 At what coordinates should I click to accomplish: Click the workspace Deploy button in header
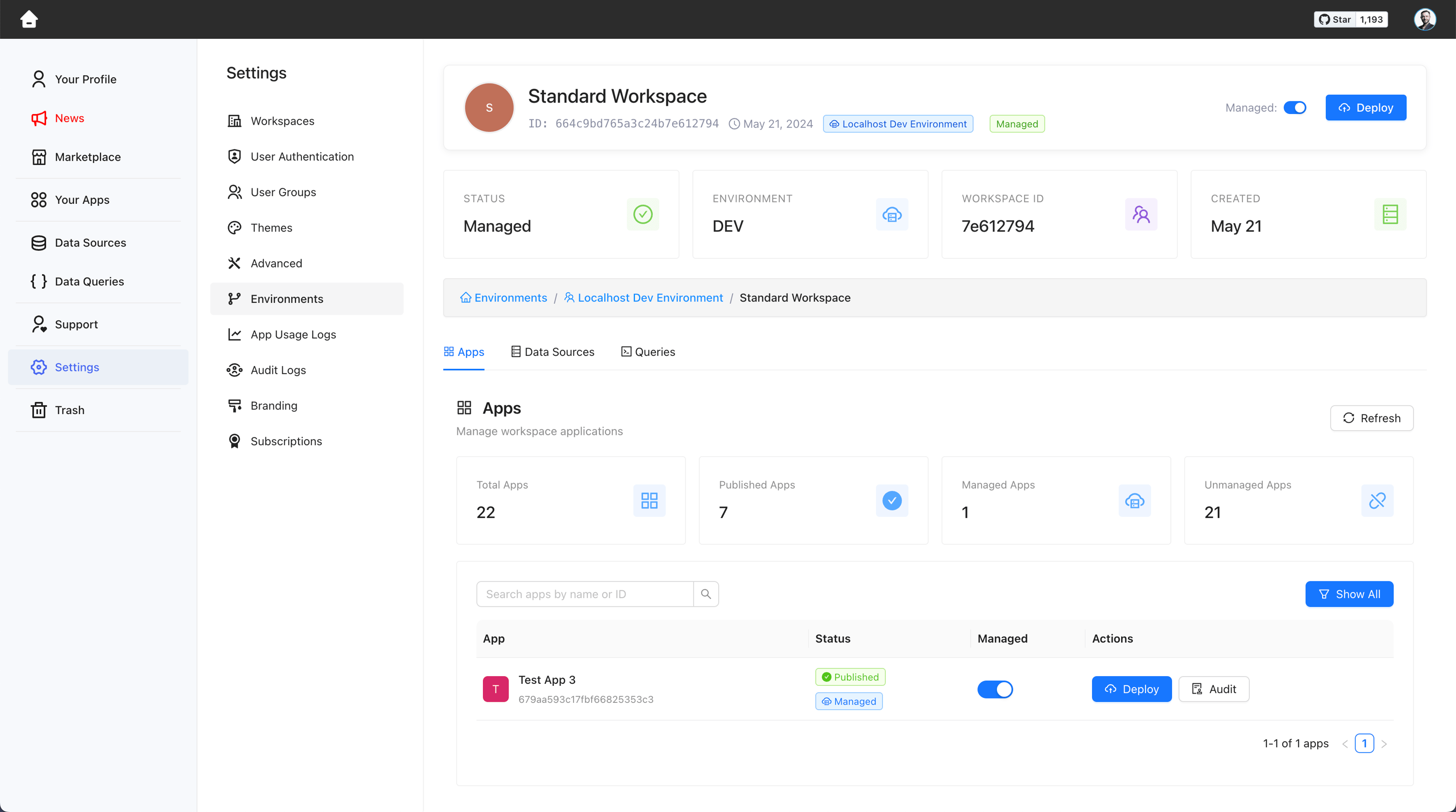click(x=1366, y=107)
